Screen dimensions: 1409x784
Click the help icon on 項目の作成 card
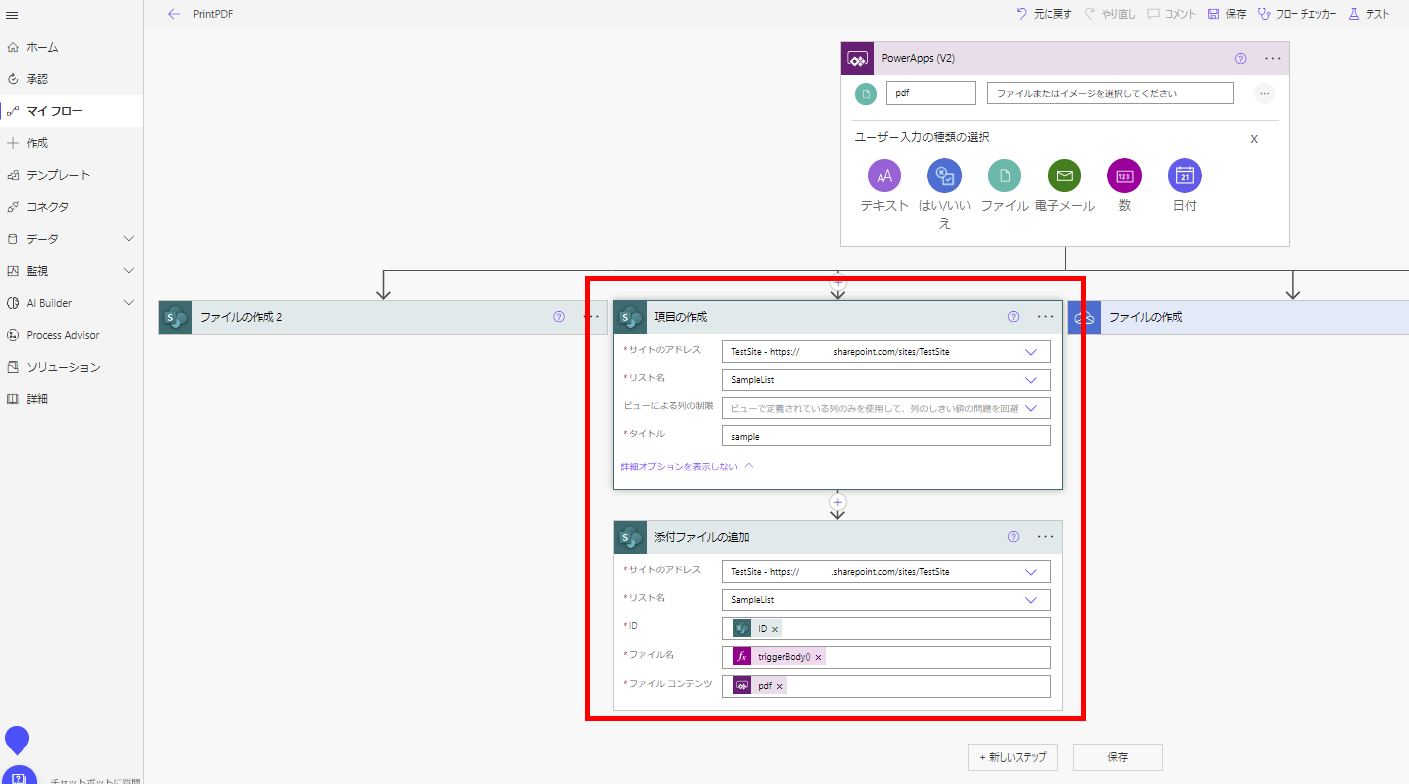click(1013, 316)
